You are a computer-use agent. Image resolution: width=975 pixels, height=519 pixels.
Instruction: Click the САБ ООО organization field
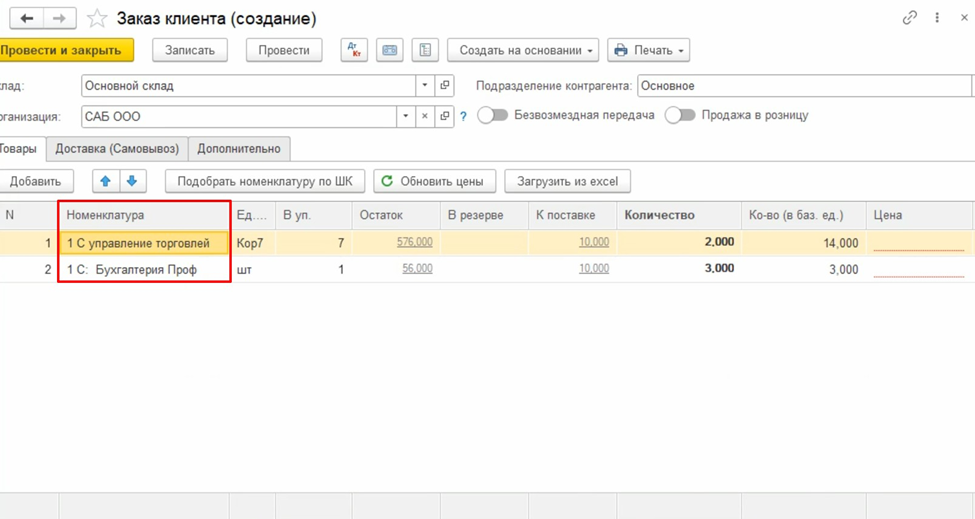tap(239, 116)
